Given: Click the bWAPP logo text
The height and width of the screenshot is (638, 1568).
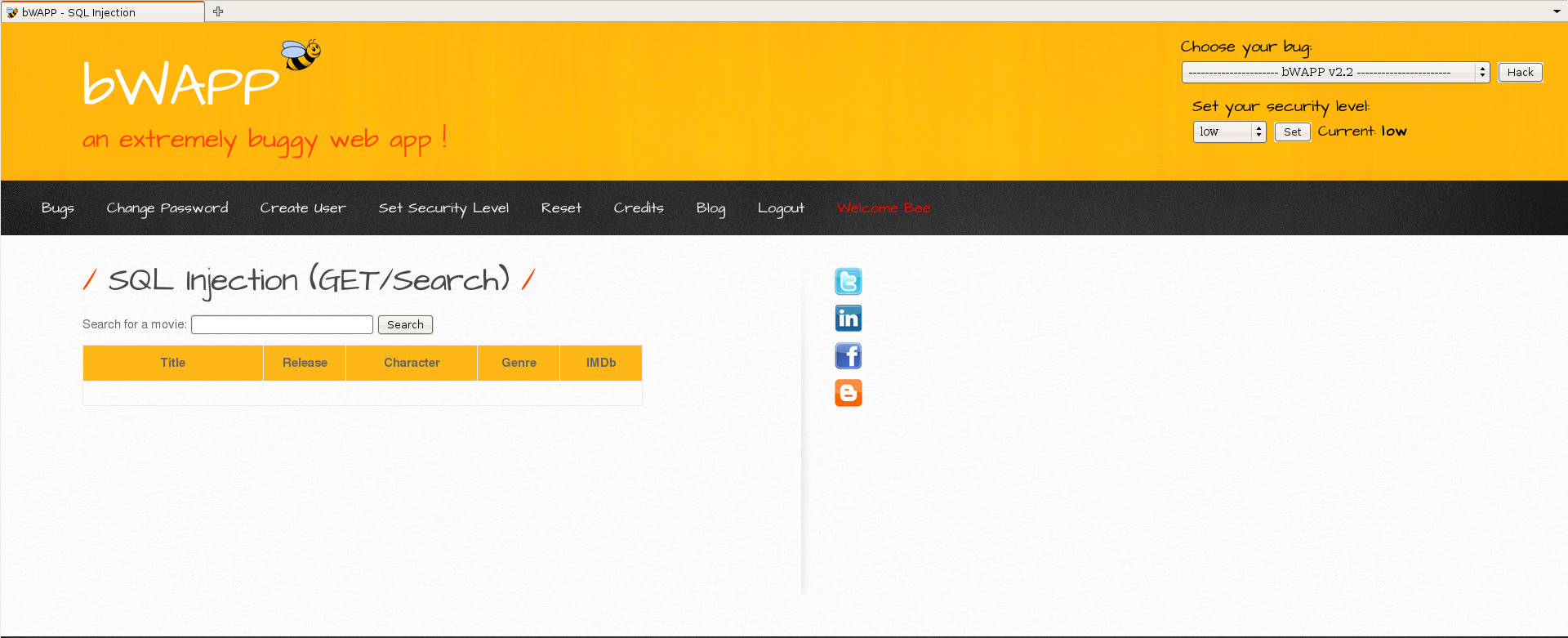Looking at the screenshot, I should (180, 83).
